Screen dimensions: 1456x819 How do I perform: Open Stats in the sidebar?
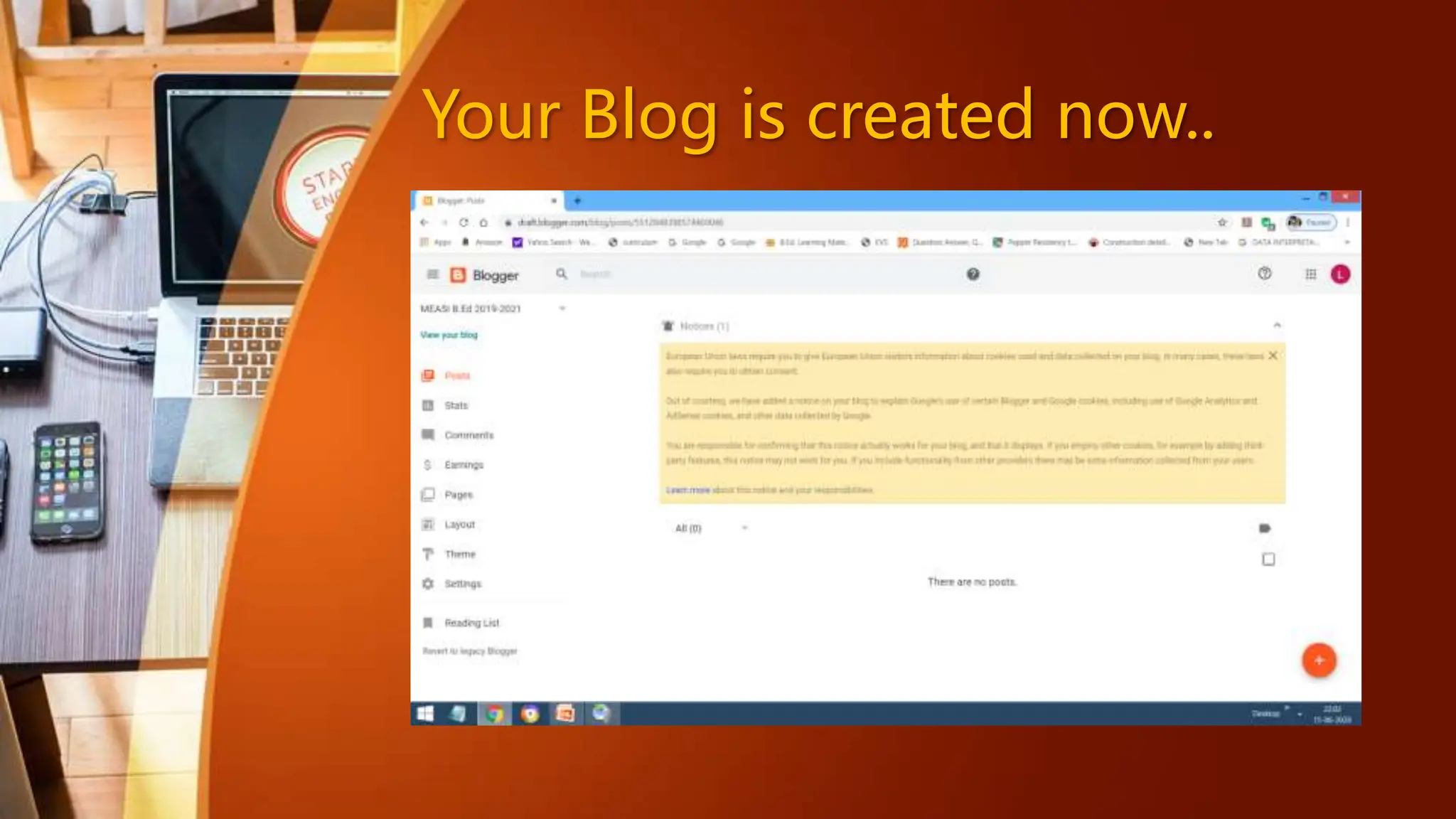(x=456, y=405)
